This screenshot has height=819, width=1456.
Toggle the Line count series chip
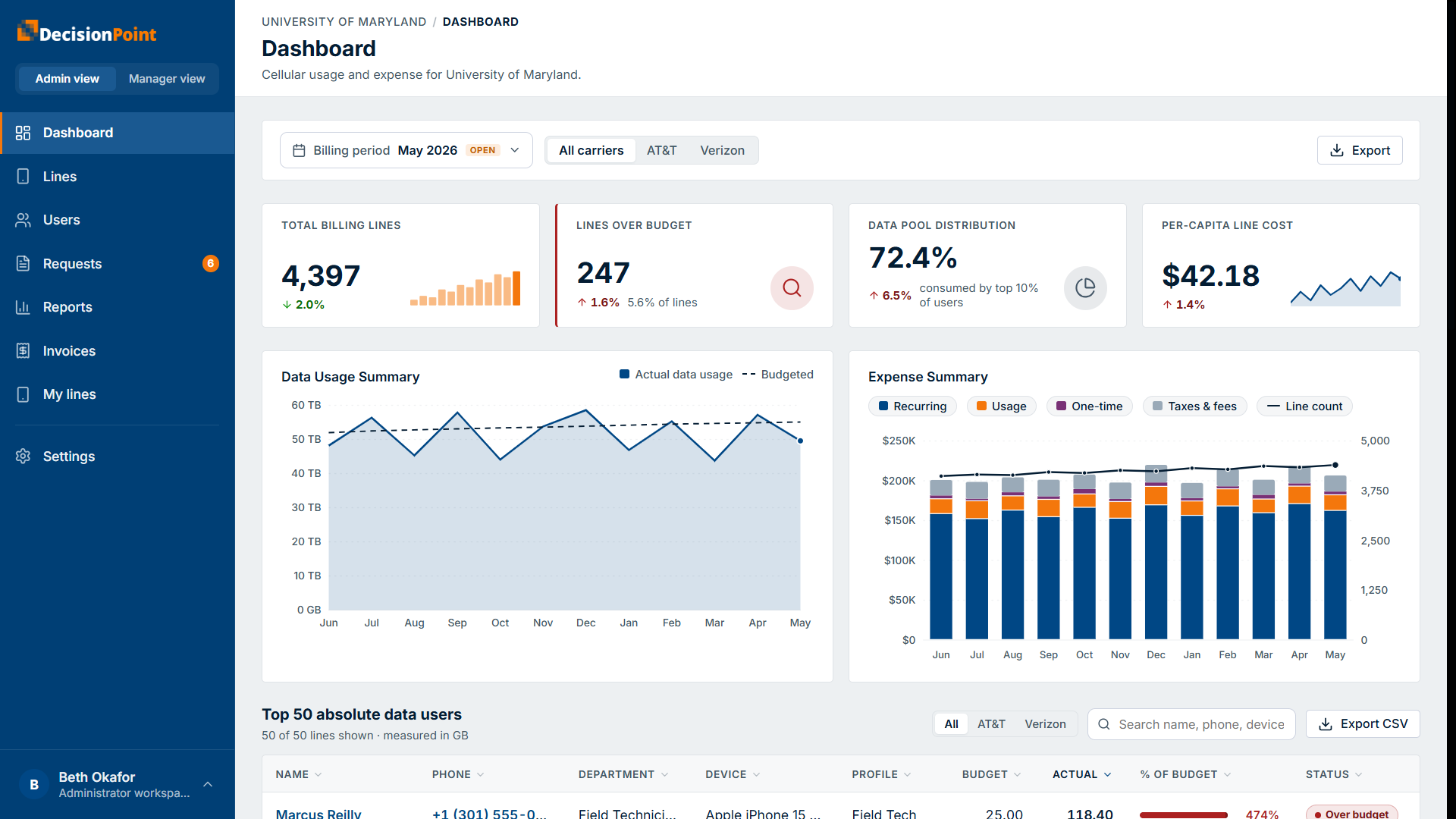pos(1304,406)
